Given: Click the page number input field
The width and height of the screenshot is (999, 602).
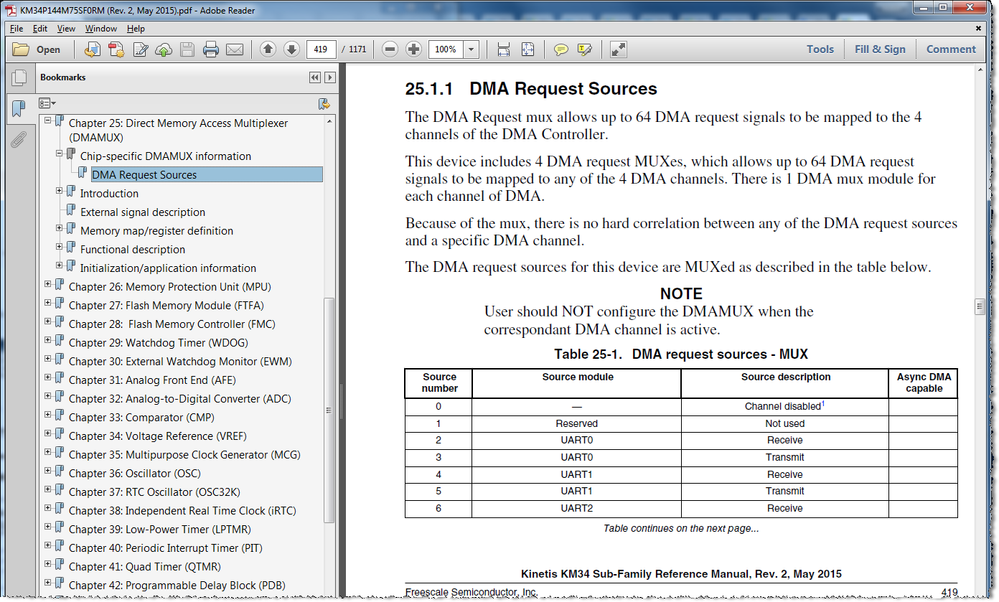Looking at the screenshot, I should click(x=319, y=48).
